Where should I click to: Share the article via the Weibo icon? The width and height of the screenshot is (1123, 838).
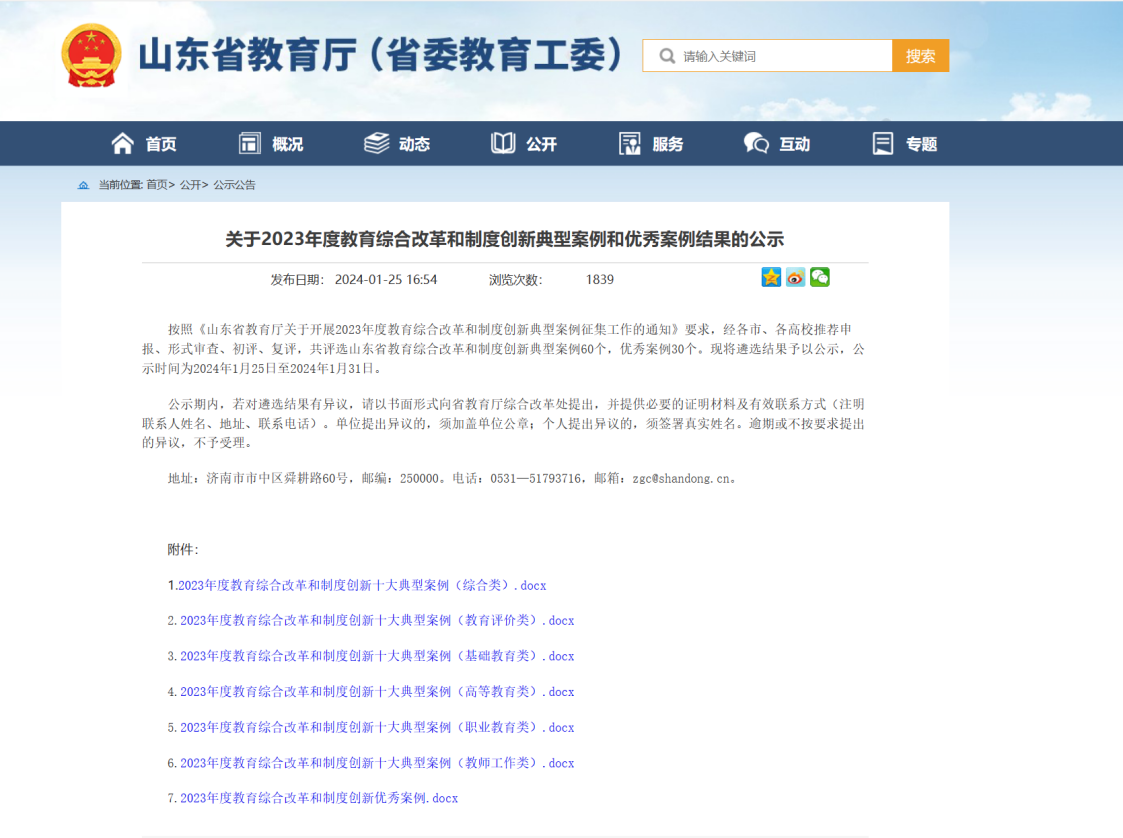coord(795,277)
